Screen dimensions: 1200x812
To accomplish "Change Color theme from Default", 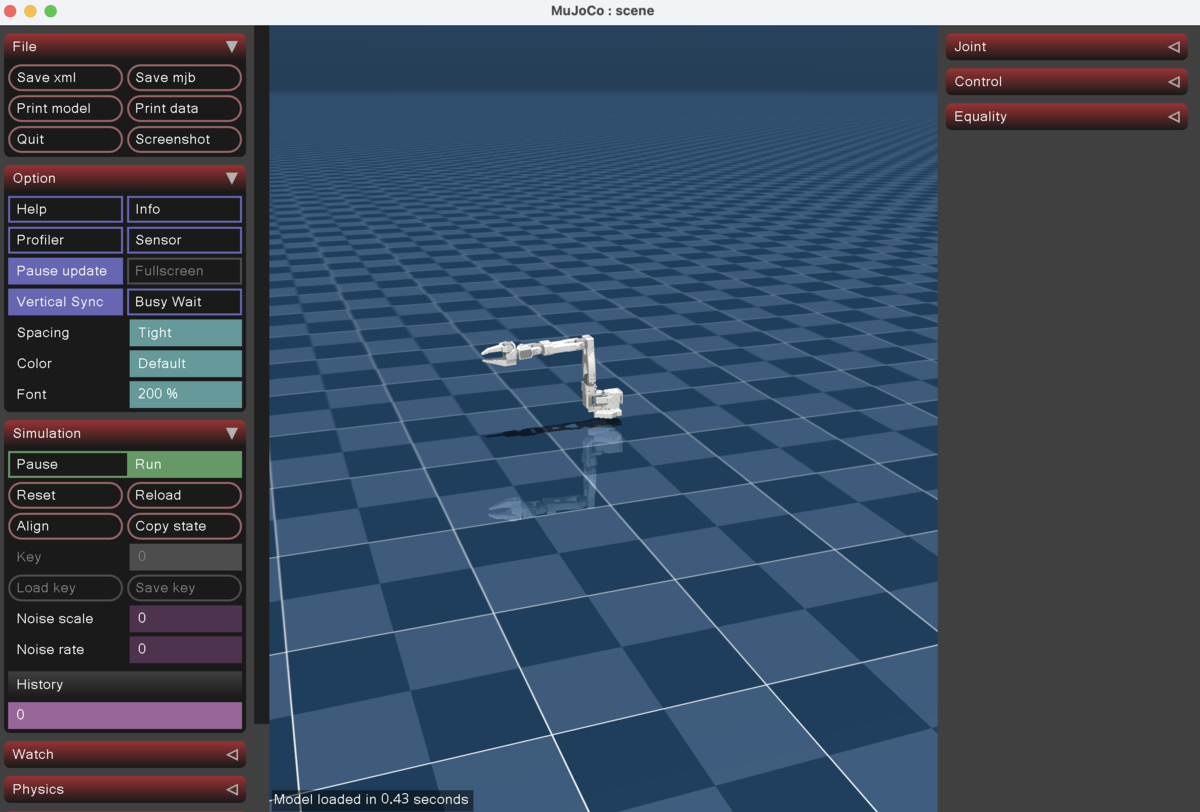I will tap(185, 364).
